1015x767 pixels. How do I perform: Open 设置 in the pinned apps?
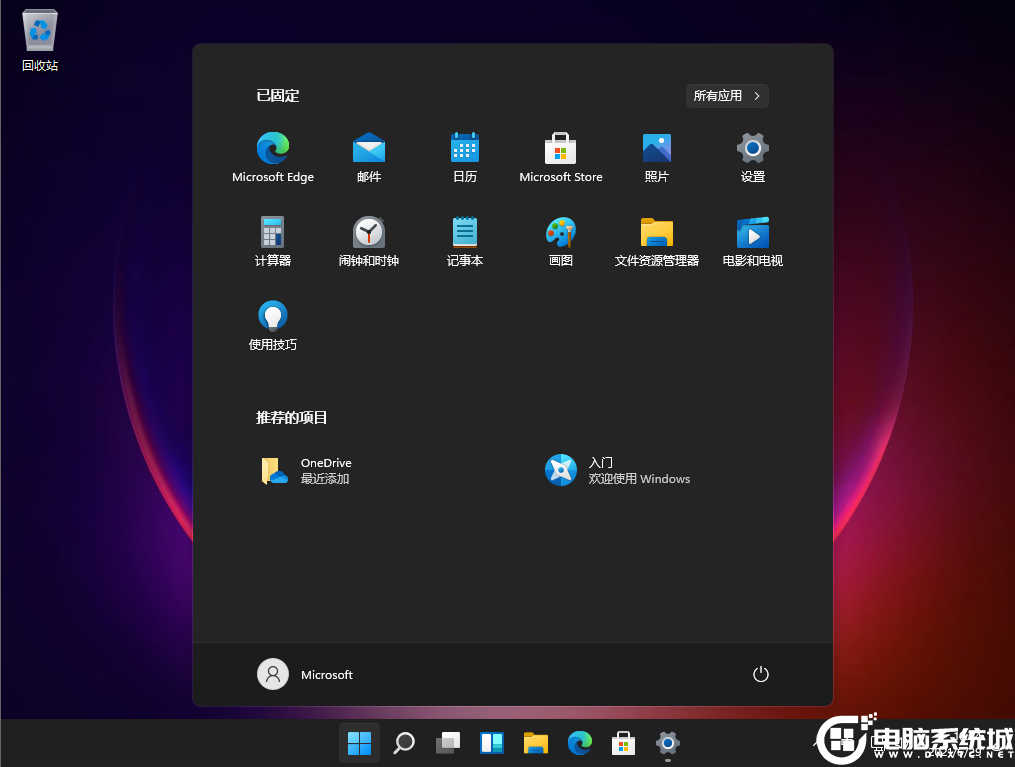pyautogui.click(x=753, y=157)
